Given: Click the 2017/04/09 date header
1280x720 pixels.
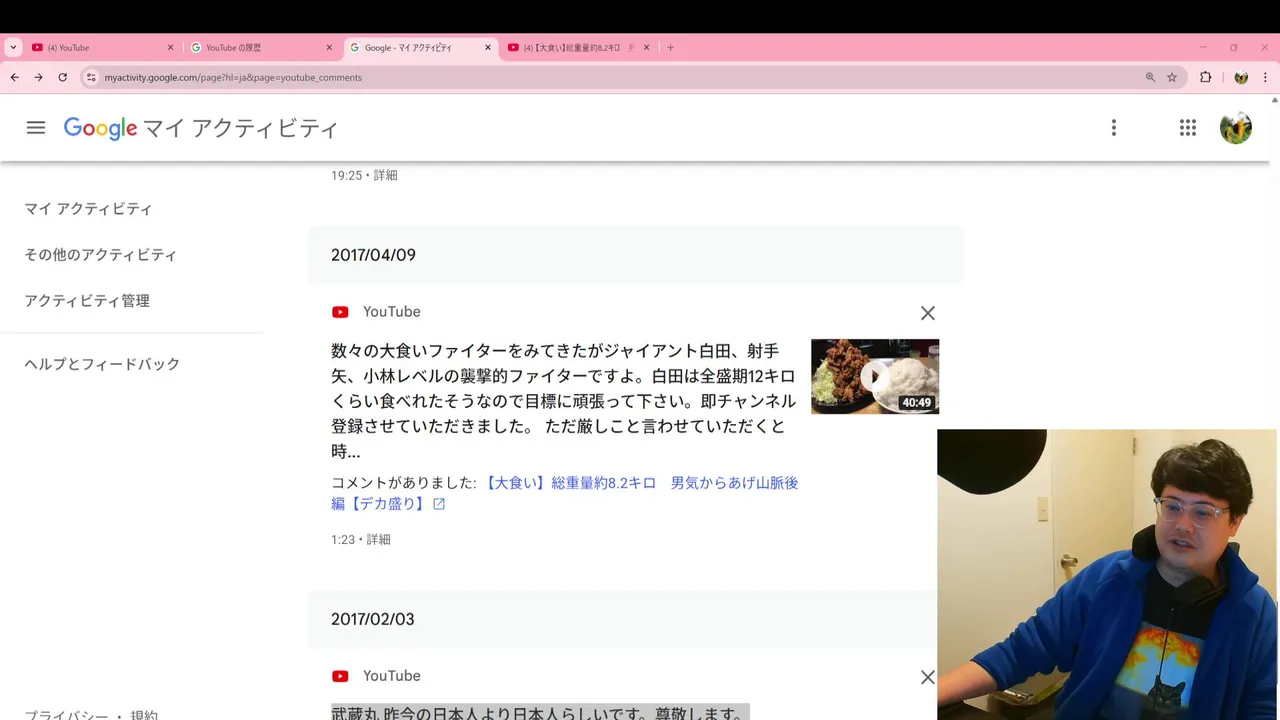Looking at the screenshot, I should (x=373, y=255).
